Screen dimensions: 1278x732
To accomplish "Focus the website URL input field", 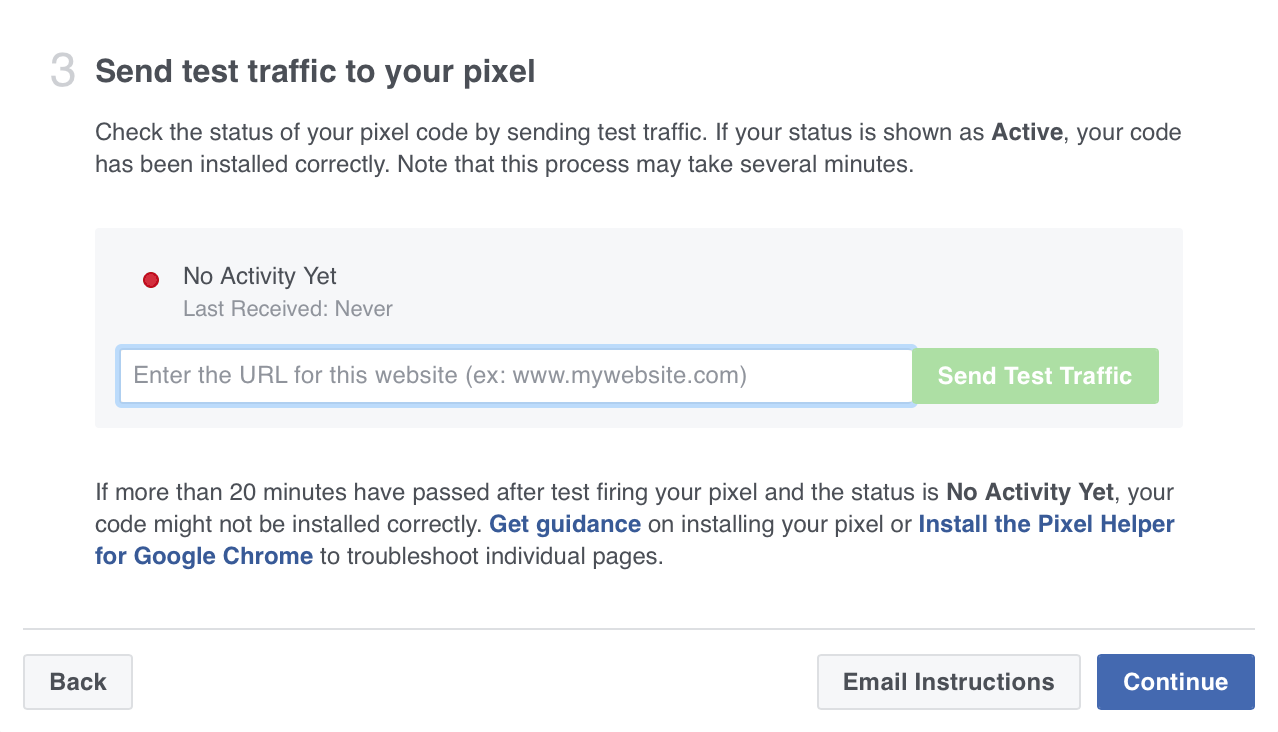I will (515, 376).
